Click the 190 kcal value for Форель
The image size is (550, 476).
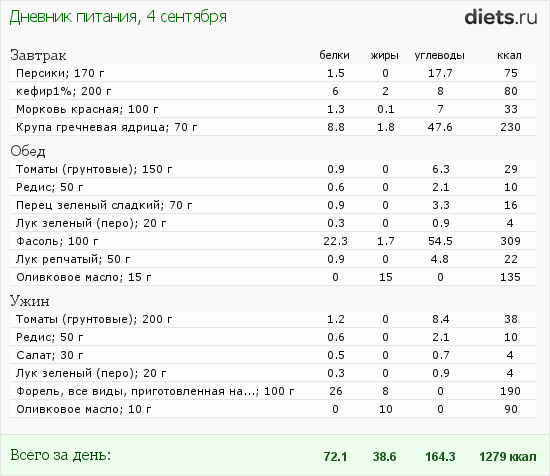(510, 391)
